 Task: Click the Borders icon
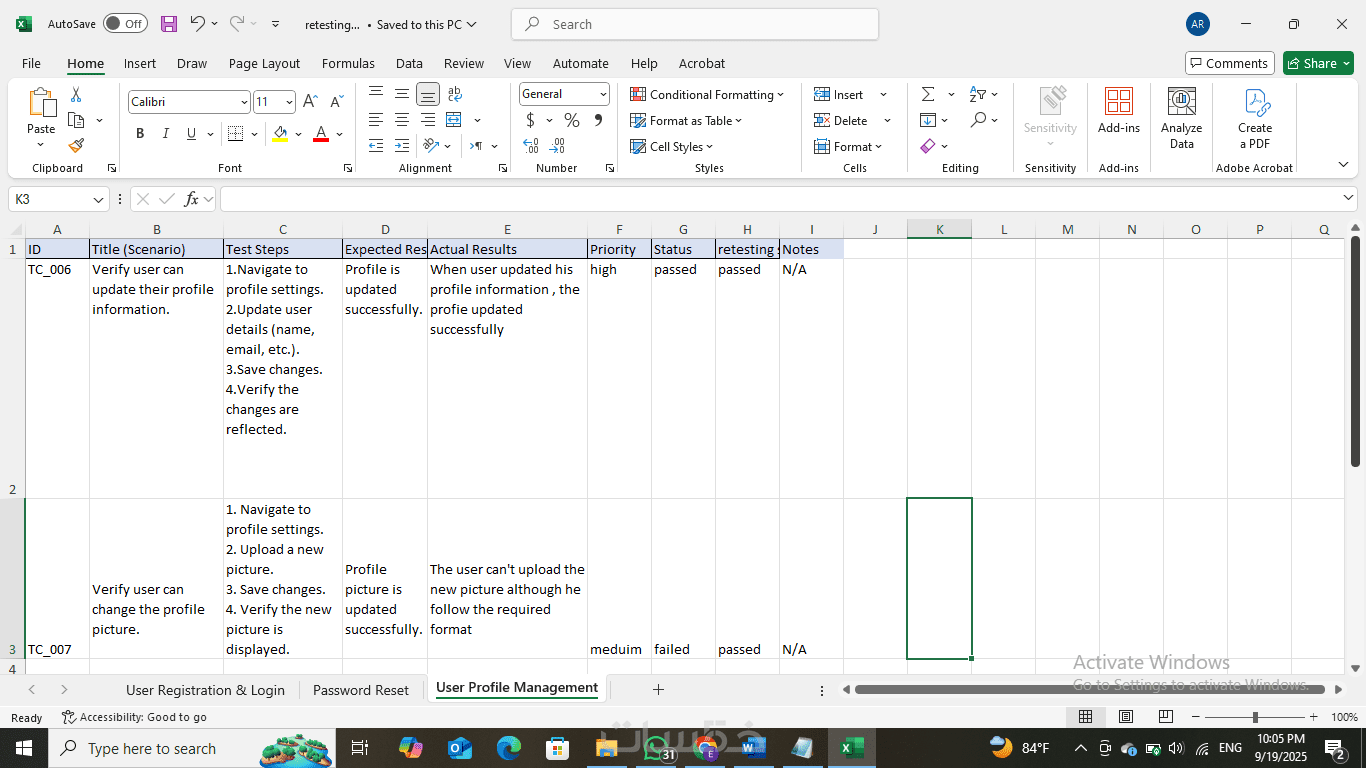tap(235, 134)
